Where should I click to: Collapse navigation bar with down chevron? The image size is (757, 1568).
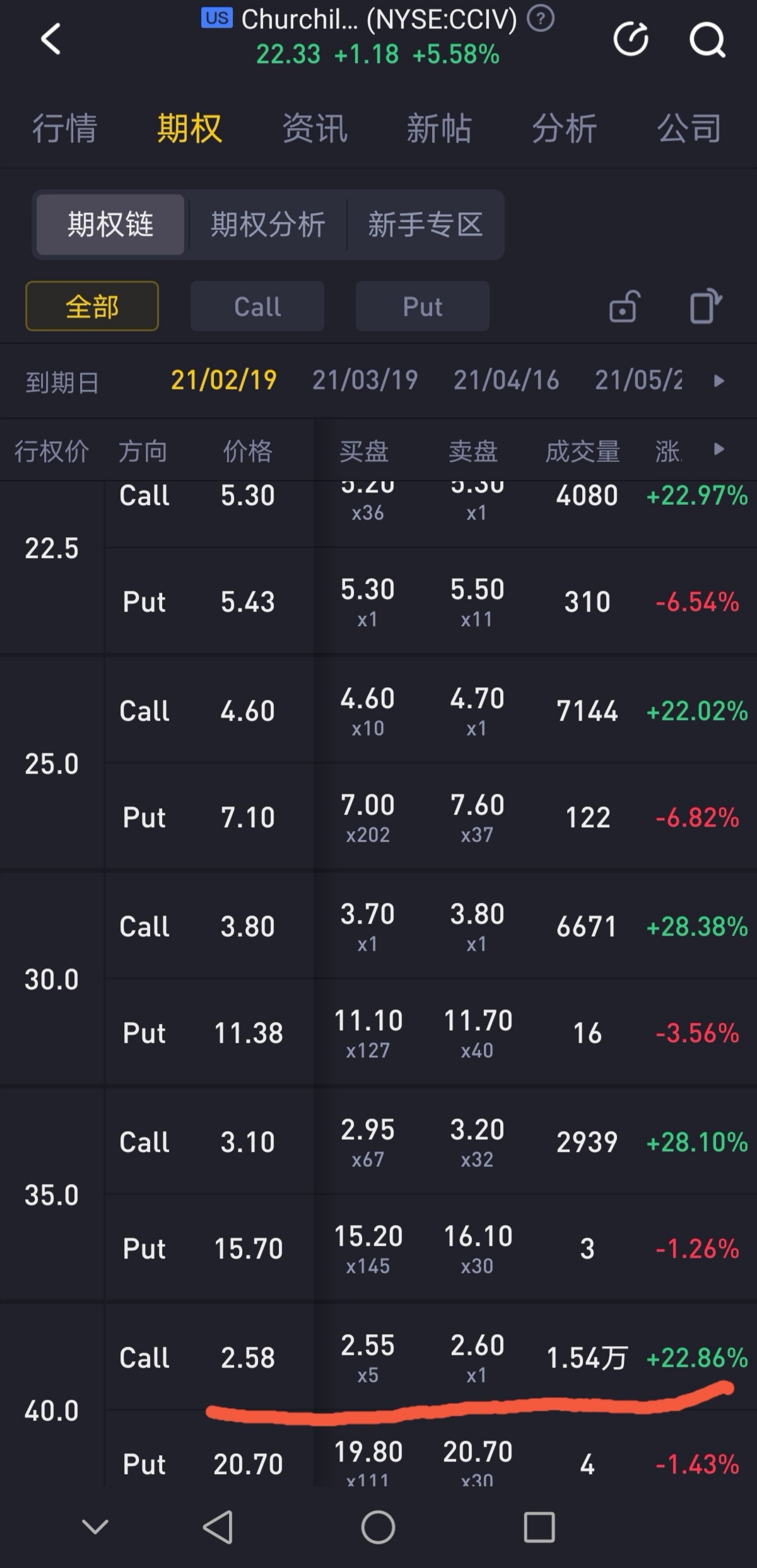tap(95, 1527)
